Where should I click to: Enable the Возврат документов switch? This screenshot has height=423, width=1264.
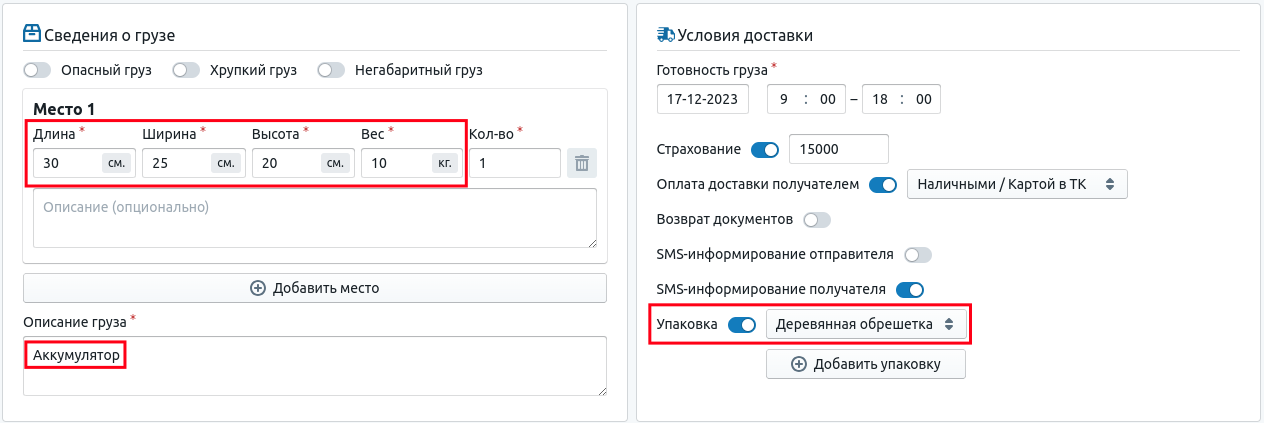tap(816, 219)
